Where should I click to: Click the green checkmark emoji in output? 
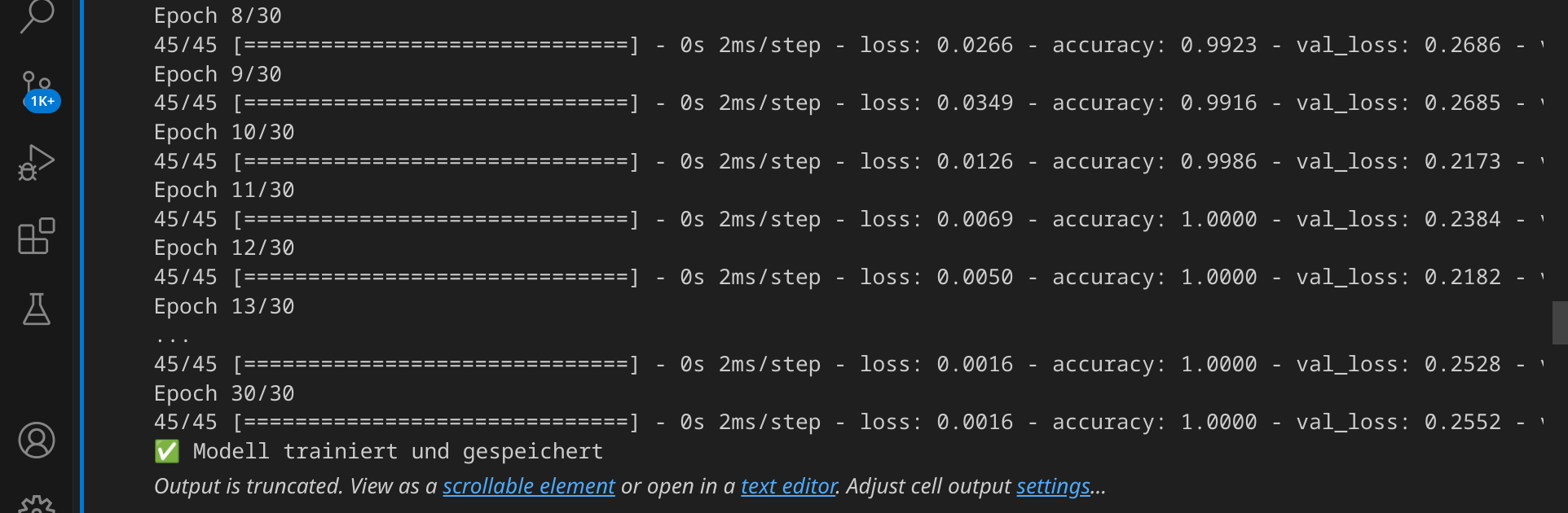[x=167, y=451]
